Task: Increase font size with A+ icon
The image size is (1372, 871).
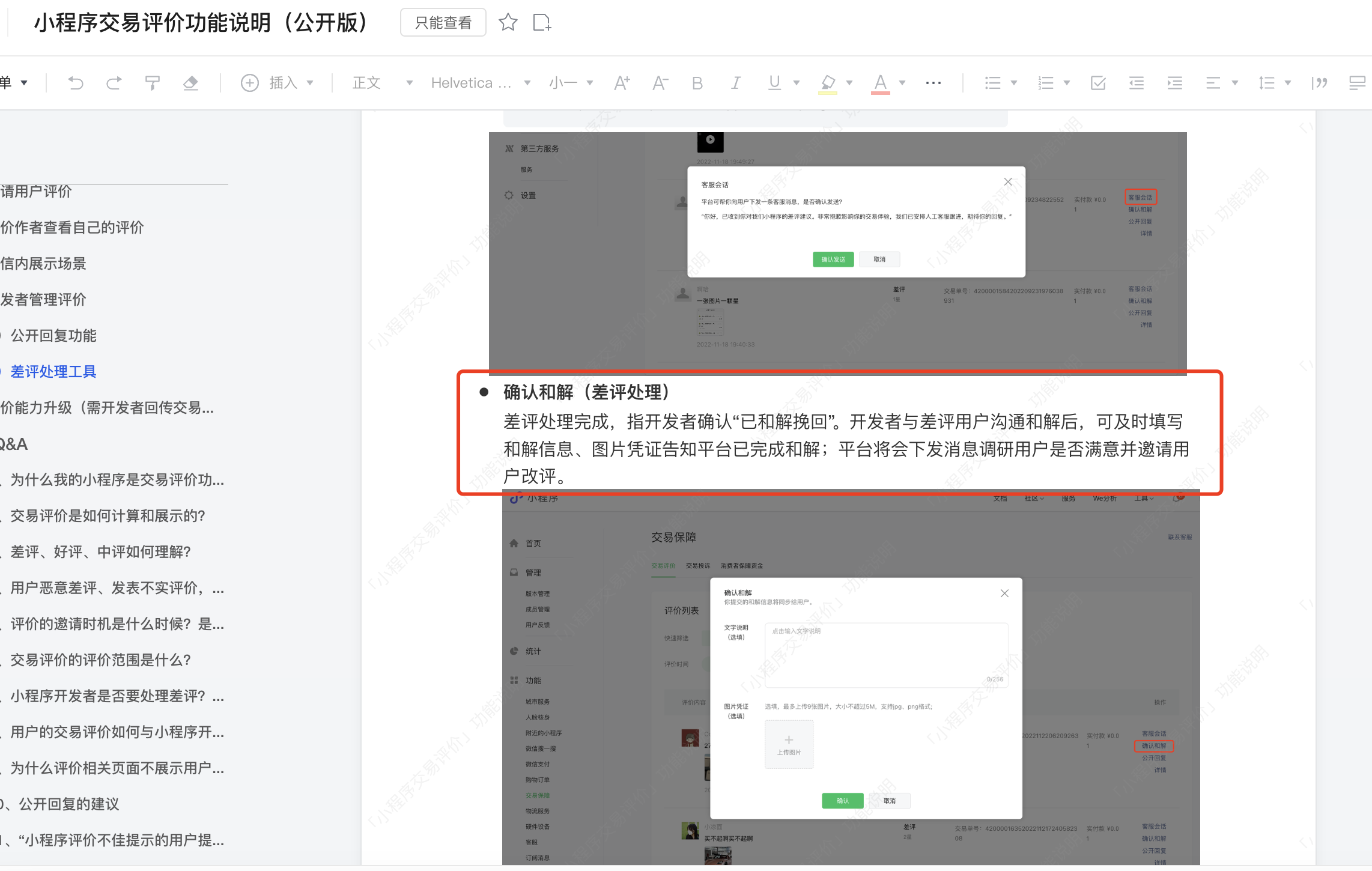Action: tap(622, 83)
